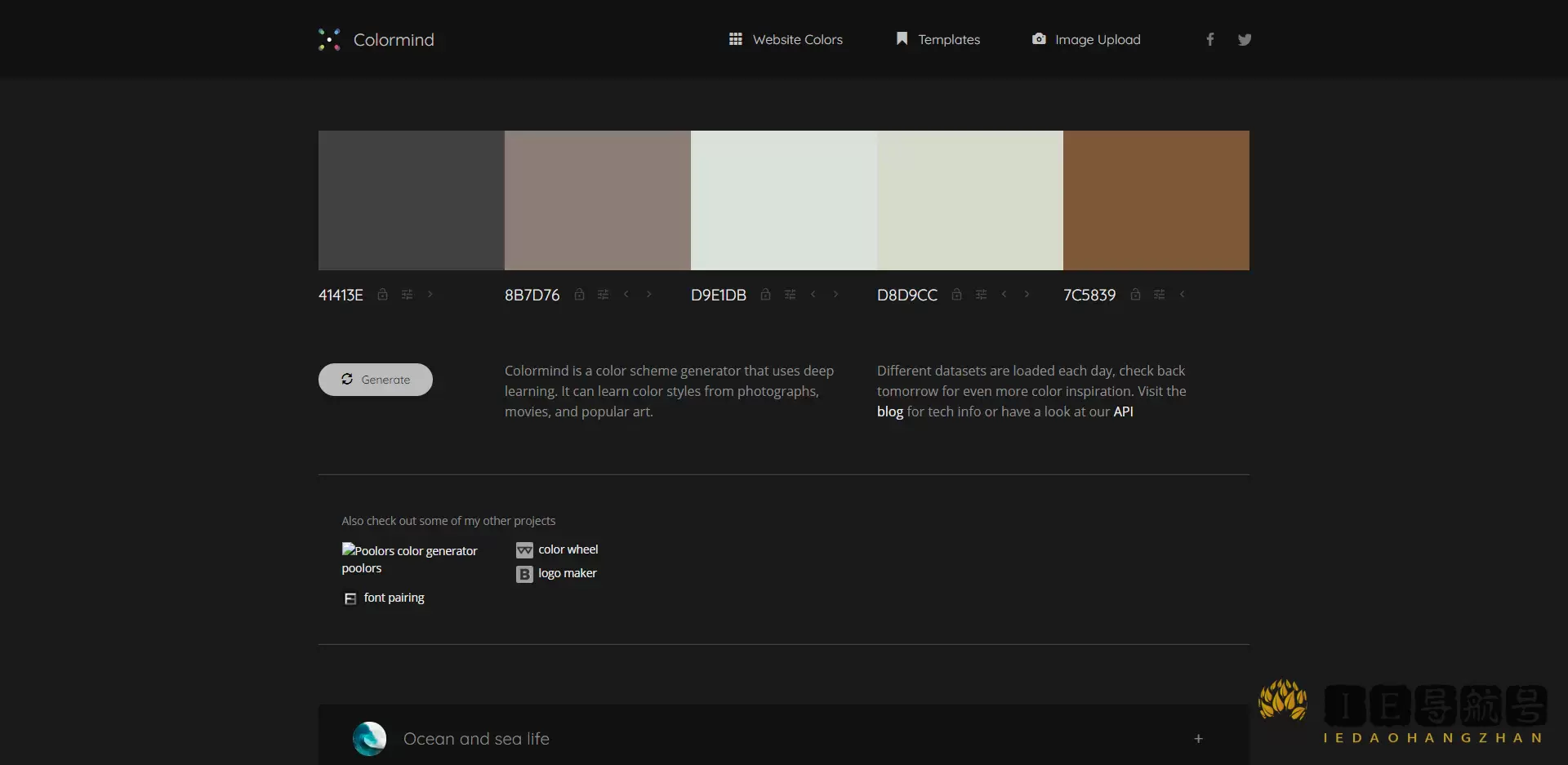This screenshot has height=765, width=1568.
Task: Expand the Ocean and sea life palette
Action: click(x=1198, y=738)
